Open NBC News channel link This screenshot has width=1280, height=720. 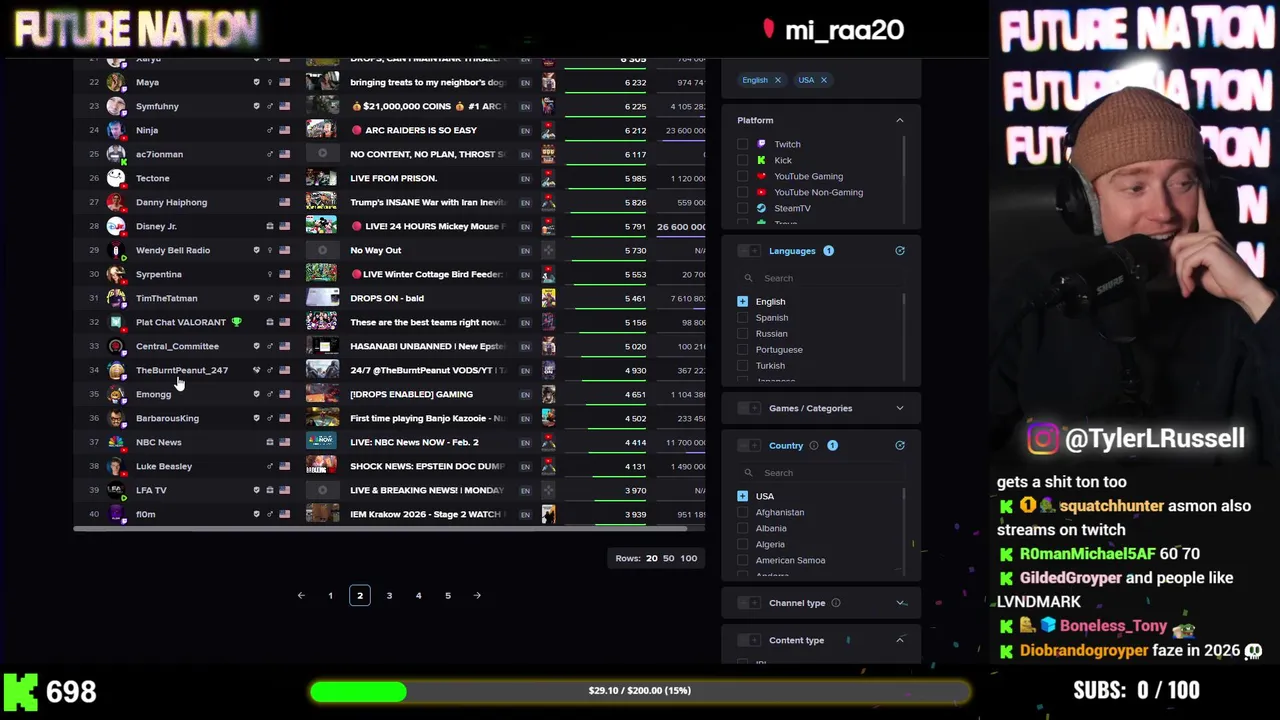[x=158, y=442]
